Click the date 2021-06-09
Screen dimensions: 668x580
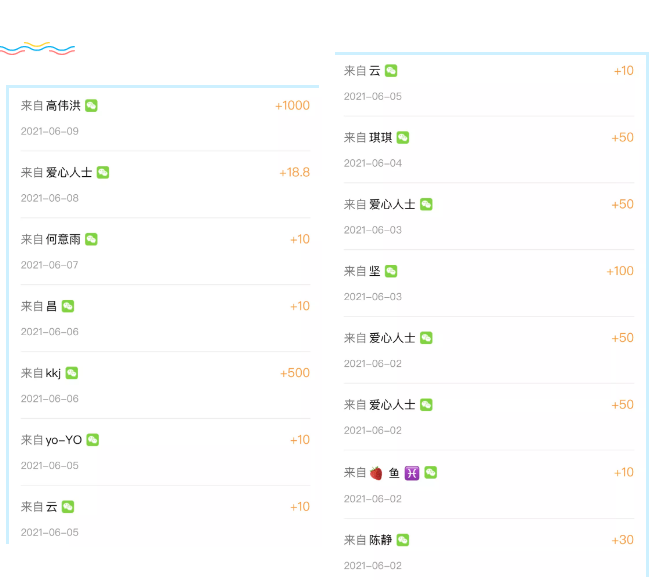50,132
